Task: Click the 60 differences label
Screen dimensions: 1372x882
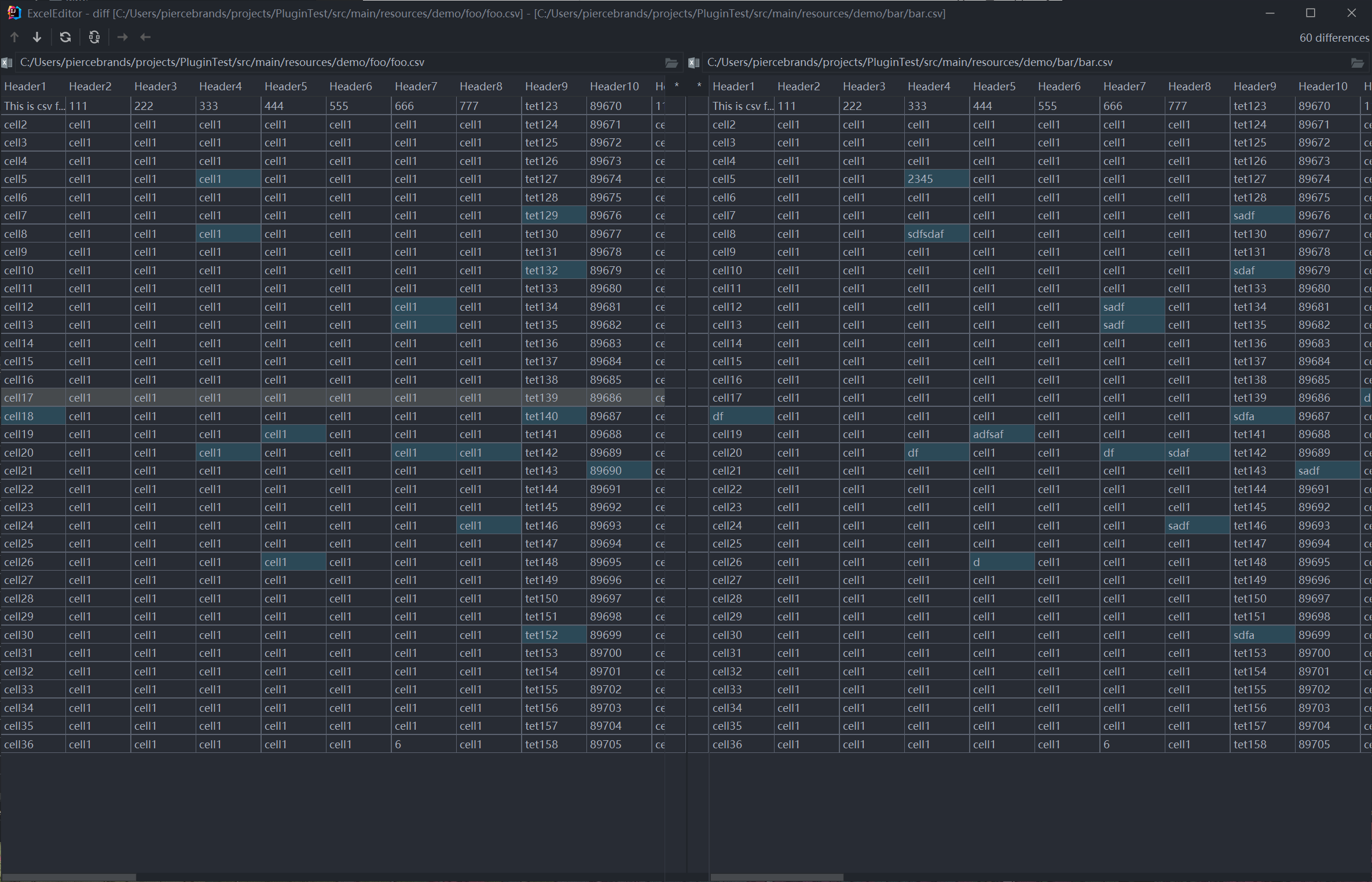Action: 1334,38
